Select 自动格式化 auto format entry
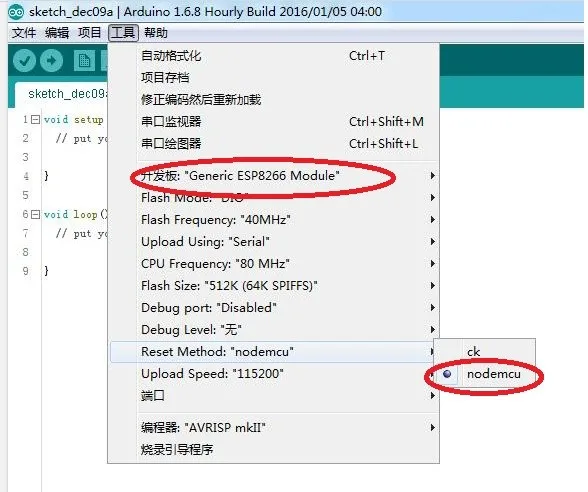Viewport: 588px width, 492px height. coord(274,56)
